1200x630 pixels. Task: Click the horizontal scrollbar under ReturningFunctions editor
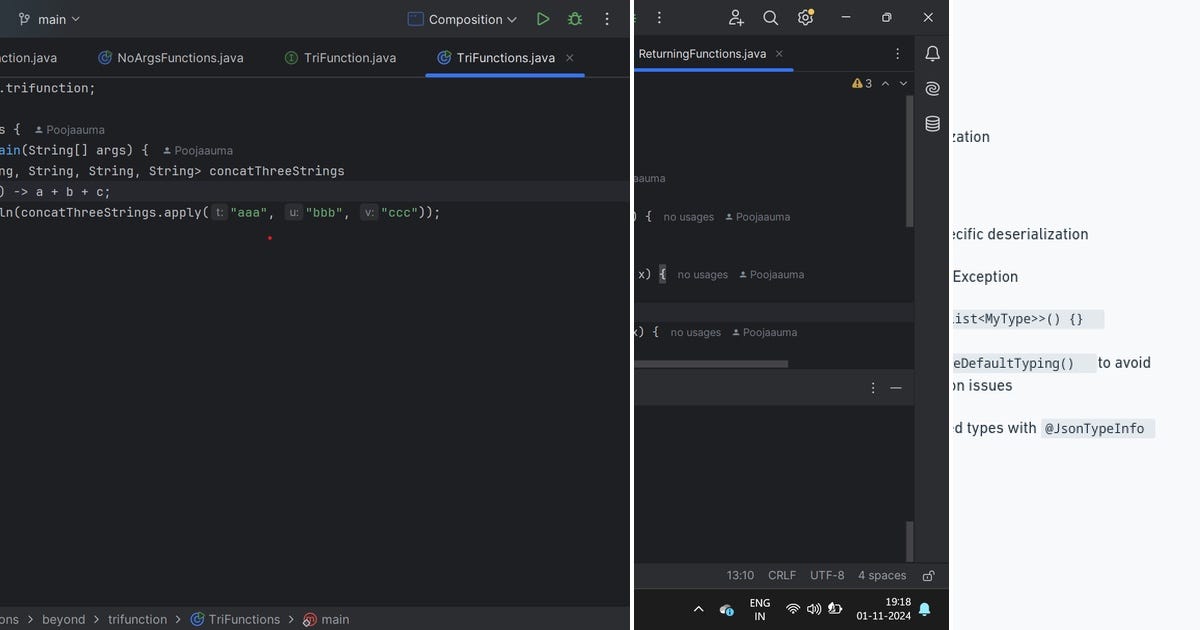tap(711, 364)
